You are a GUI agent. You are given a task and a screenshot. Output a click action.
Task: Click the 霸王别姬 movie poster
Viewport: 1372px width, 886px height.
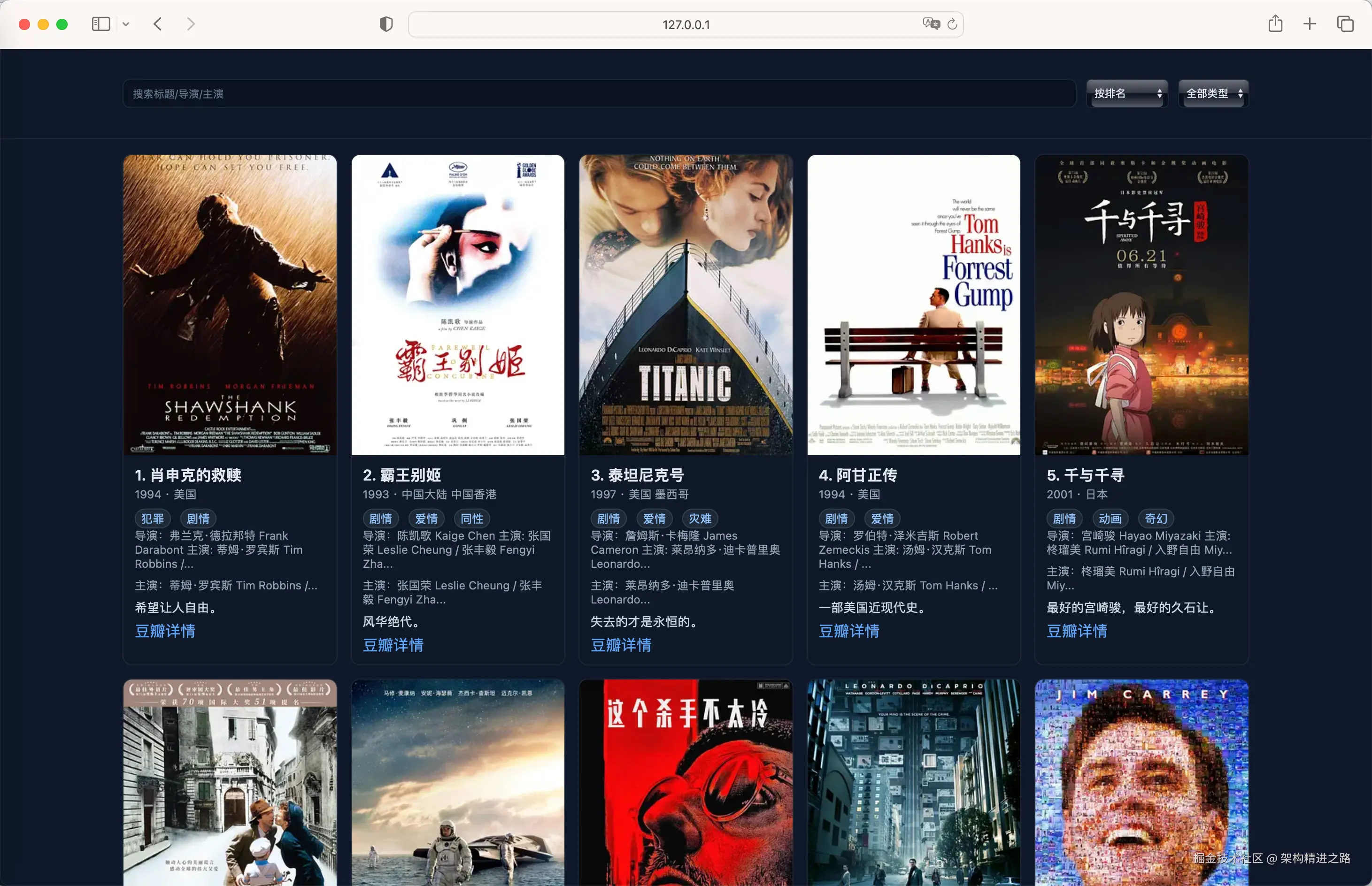point(457,305)
